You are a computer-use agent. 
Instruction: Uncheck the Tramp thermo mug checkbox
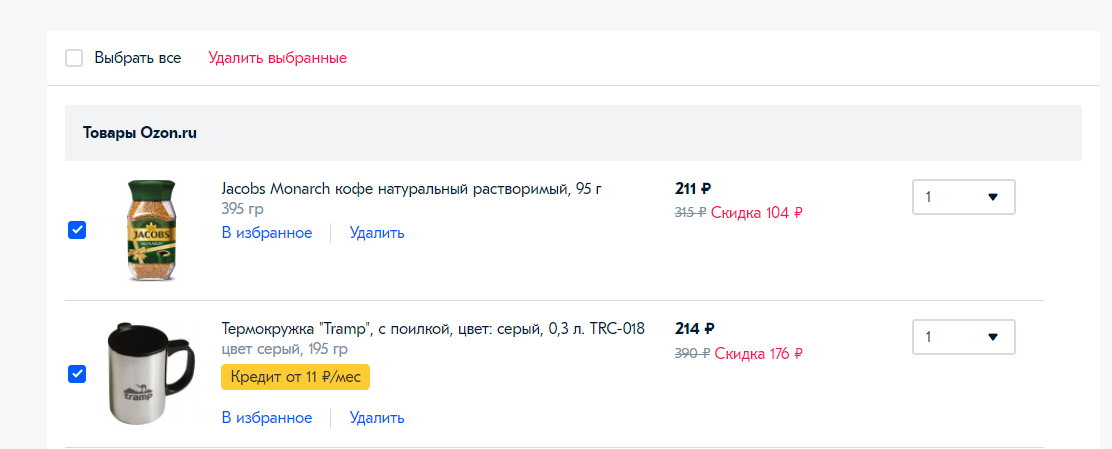[77, 374]
